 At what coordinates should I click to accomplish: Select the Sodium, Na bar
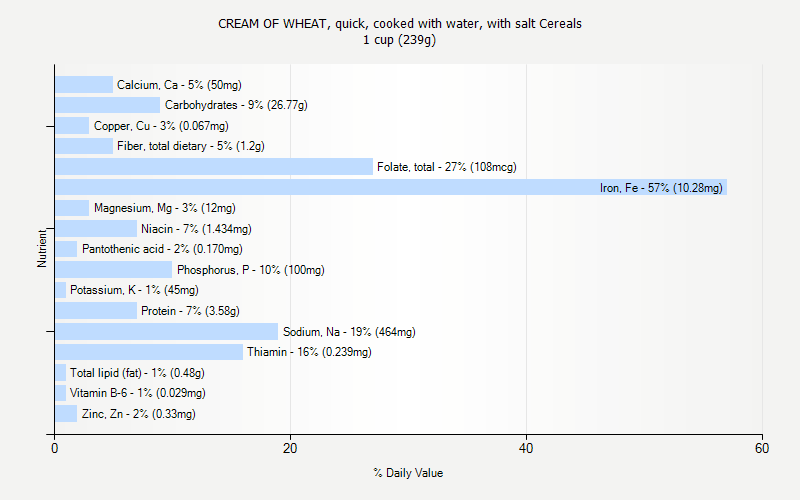point(166,331)
